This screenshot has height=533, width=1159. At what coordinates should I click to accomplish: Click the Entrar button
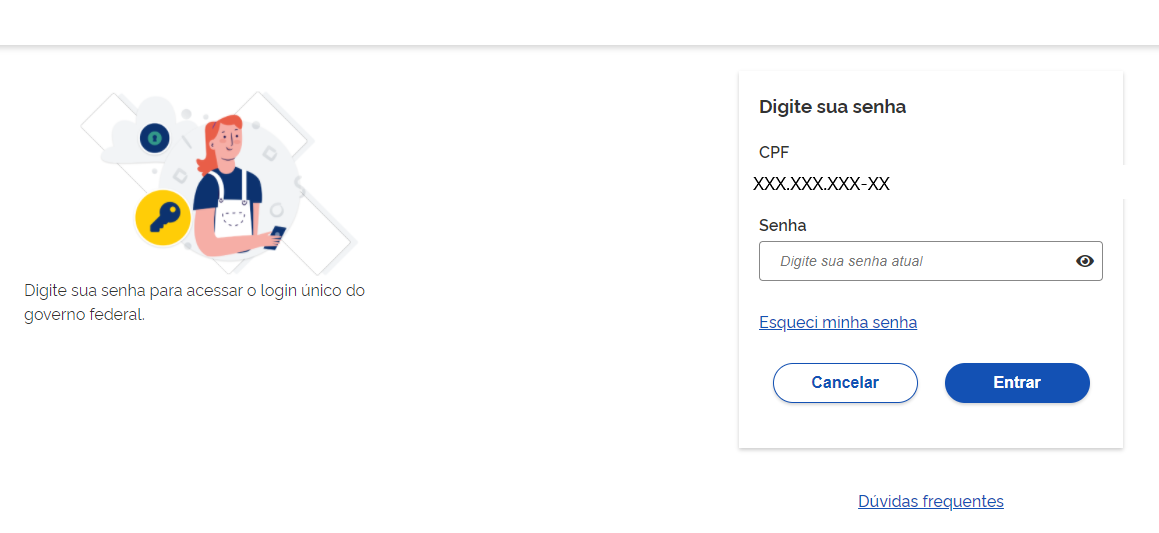[1017, 383]
